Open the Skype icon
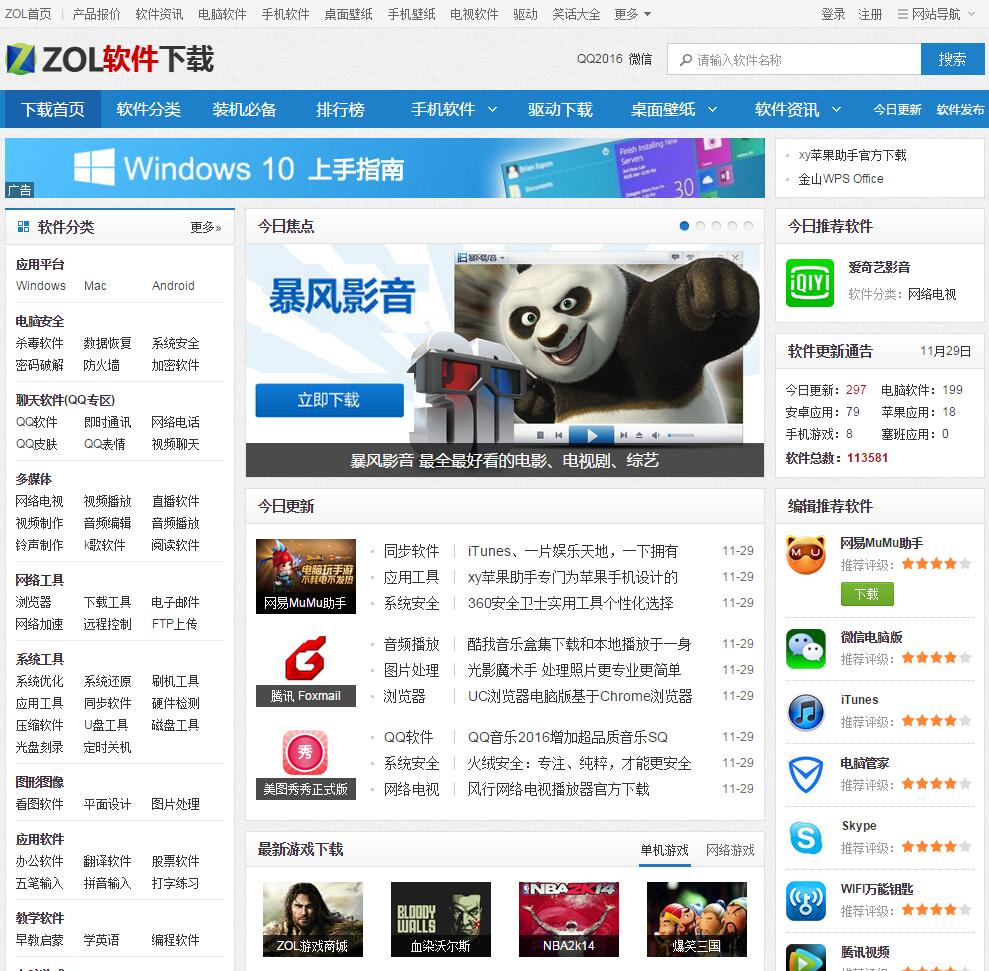 (806, 837)
